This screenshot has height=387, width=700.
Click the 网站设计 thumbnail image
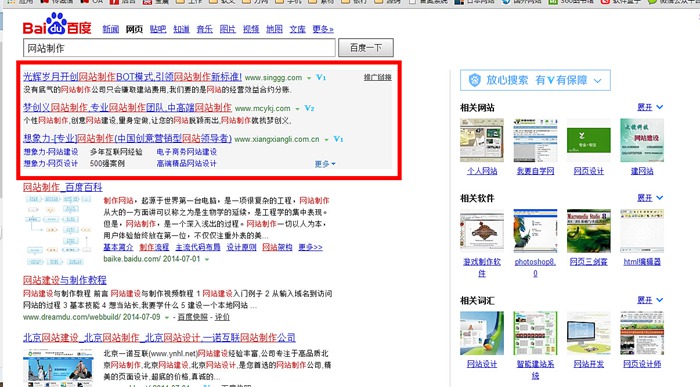click(482, 333)
